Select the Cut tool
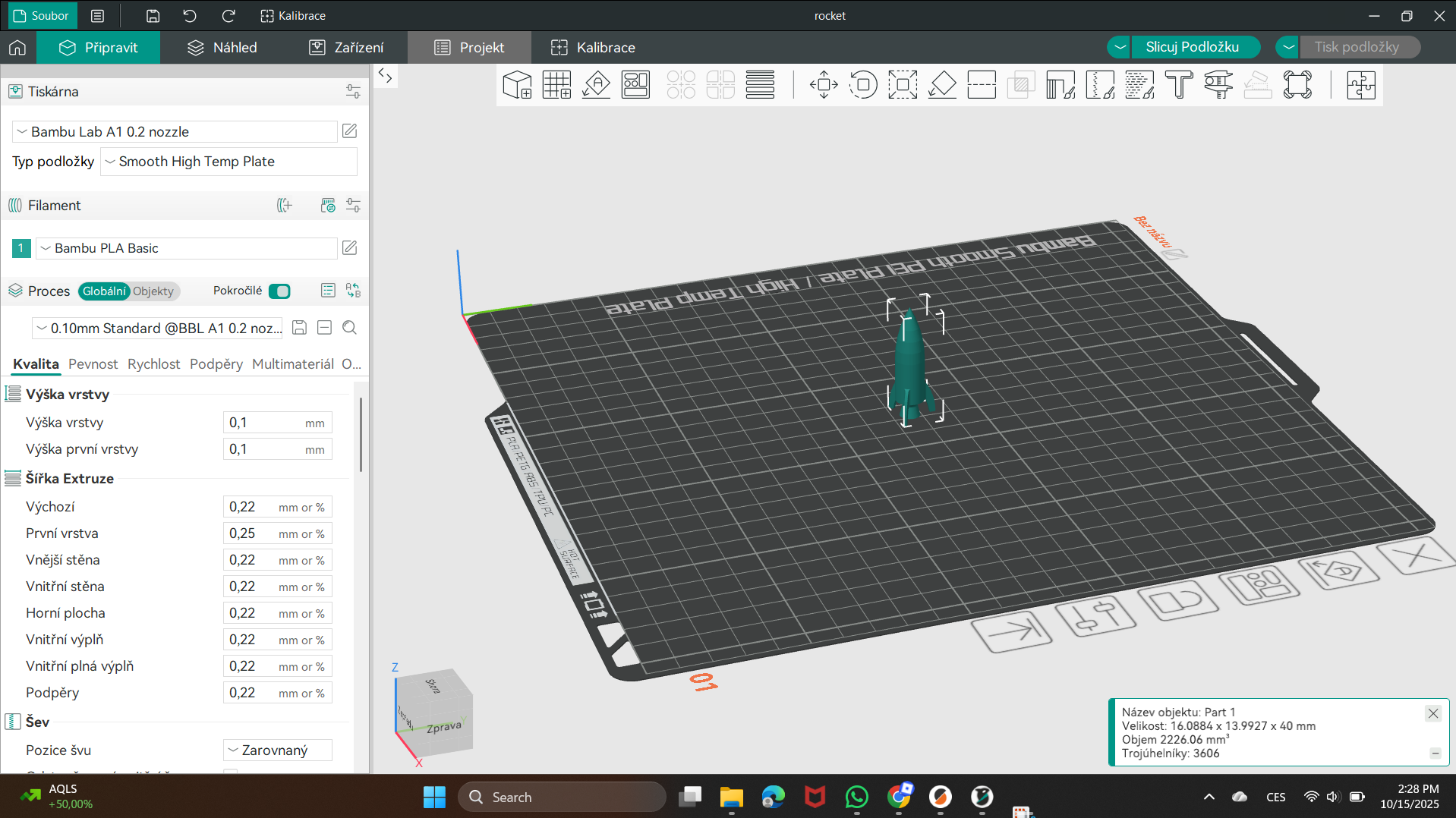This screenshot has height=818, width=1456. coord(982,84)
